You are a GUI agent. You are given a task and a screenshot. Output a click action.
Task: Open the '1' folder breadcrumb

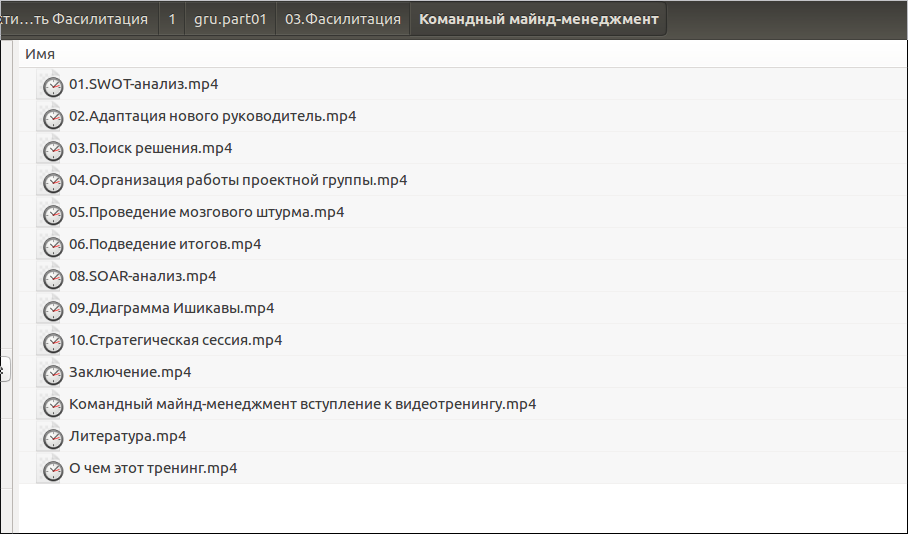(x=172, y=19)
